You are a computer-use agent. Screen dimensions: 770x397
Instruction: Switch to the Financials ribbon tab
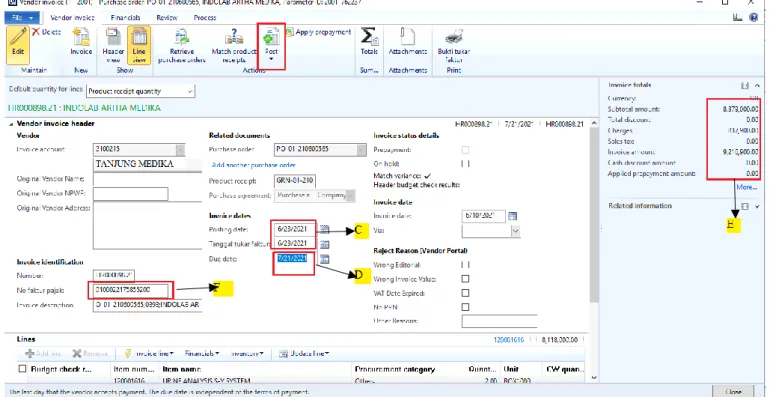(x=125, y=18)
